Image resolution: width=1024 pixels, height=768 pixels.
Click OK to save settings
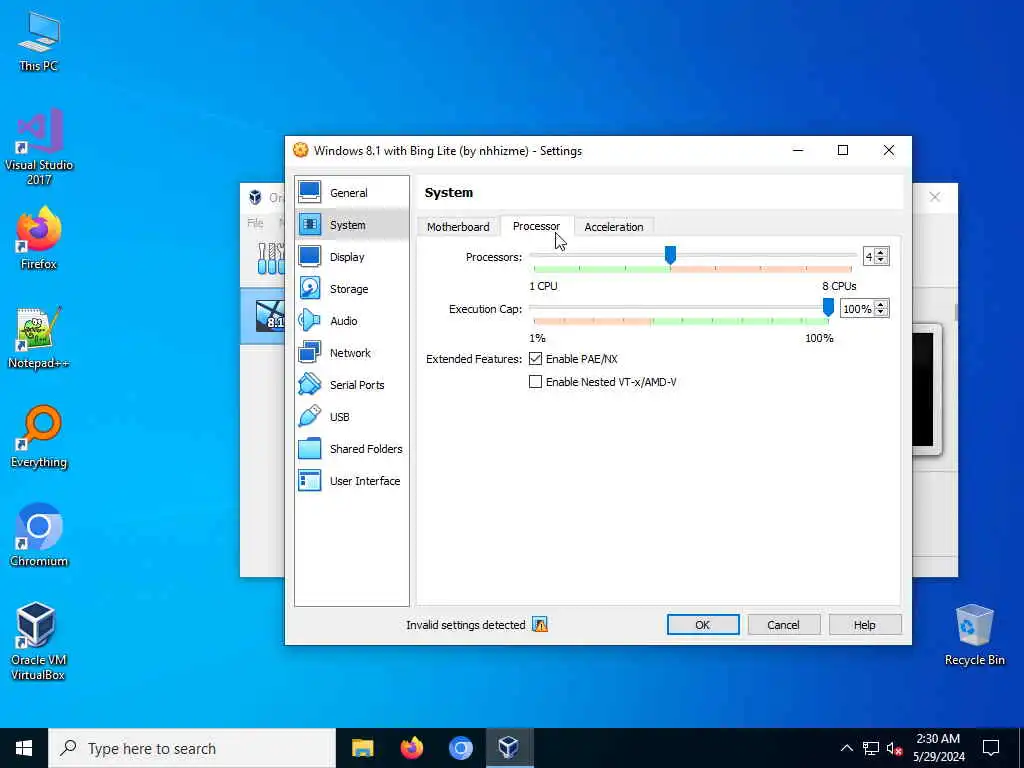703,625
